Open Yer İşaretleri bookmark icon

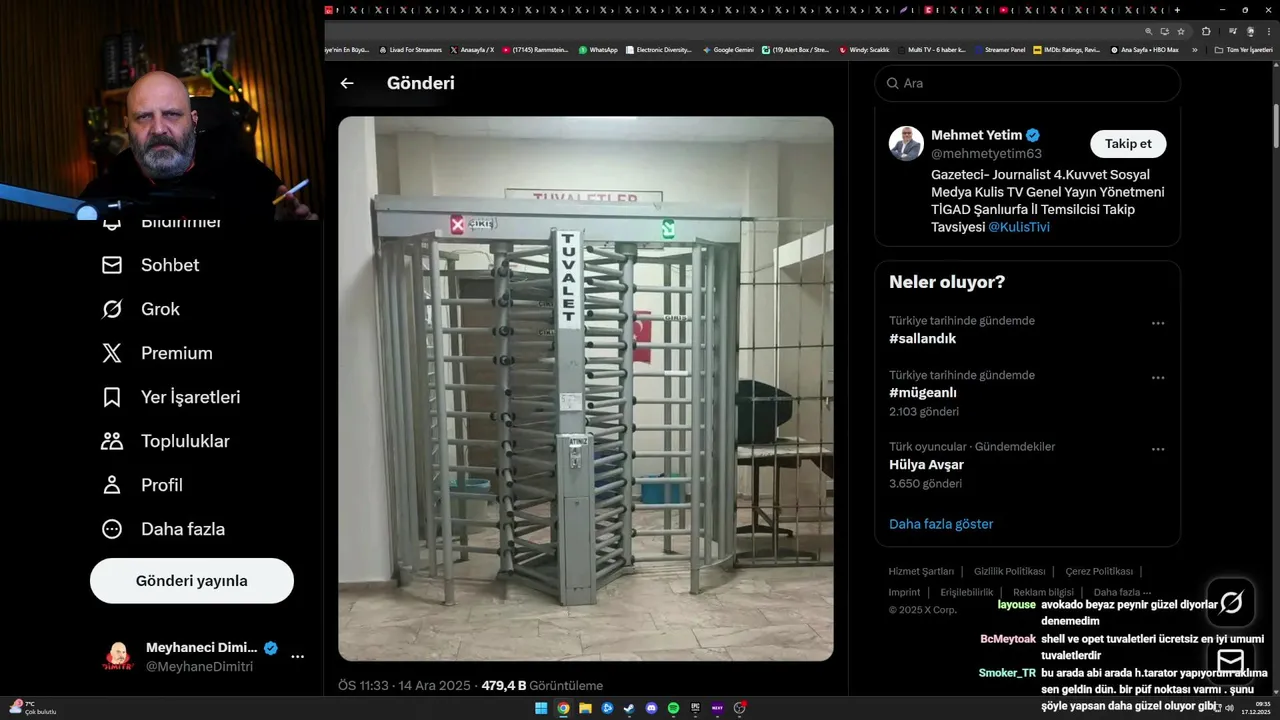112,397
